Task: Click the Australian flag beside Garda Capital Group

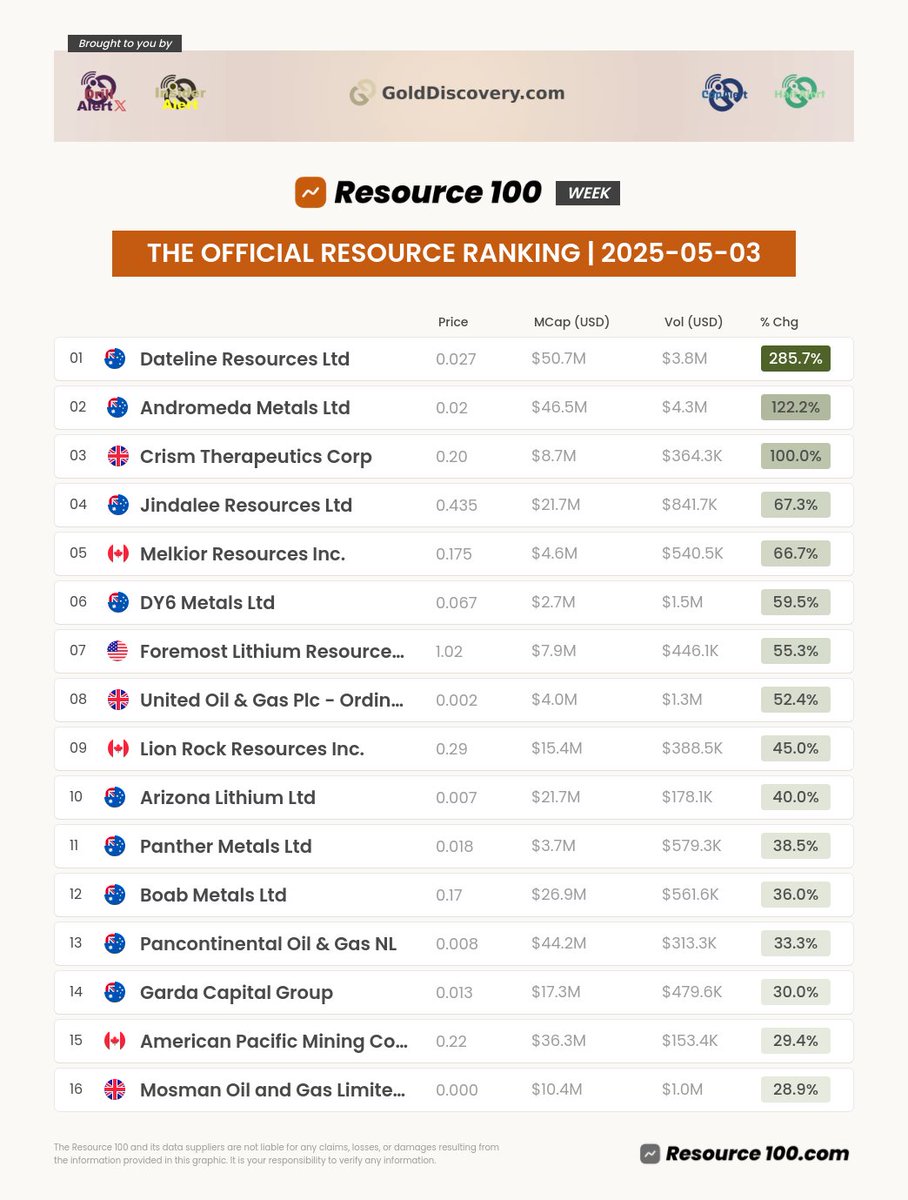Action: [x=115, y=992]
